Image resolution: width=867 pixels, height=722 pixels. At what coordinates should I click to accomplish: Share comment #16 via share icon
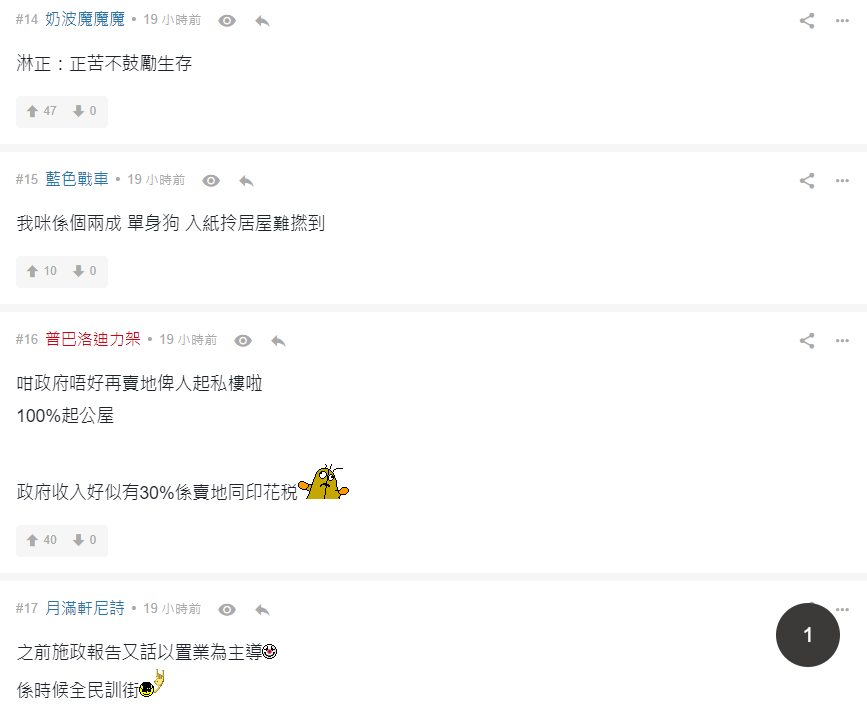click(807, 341)
